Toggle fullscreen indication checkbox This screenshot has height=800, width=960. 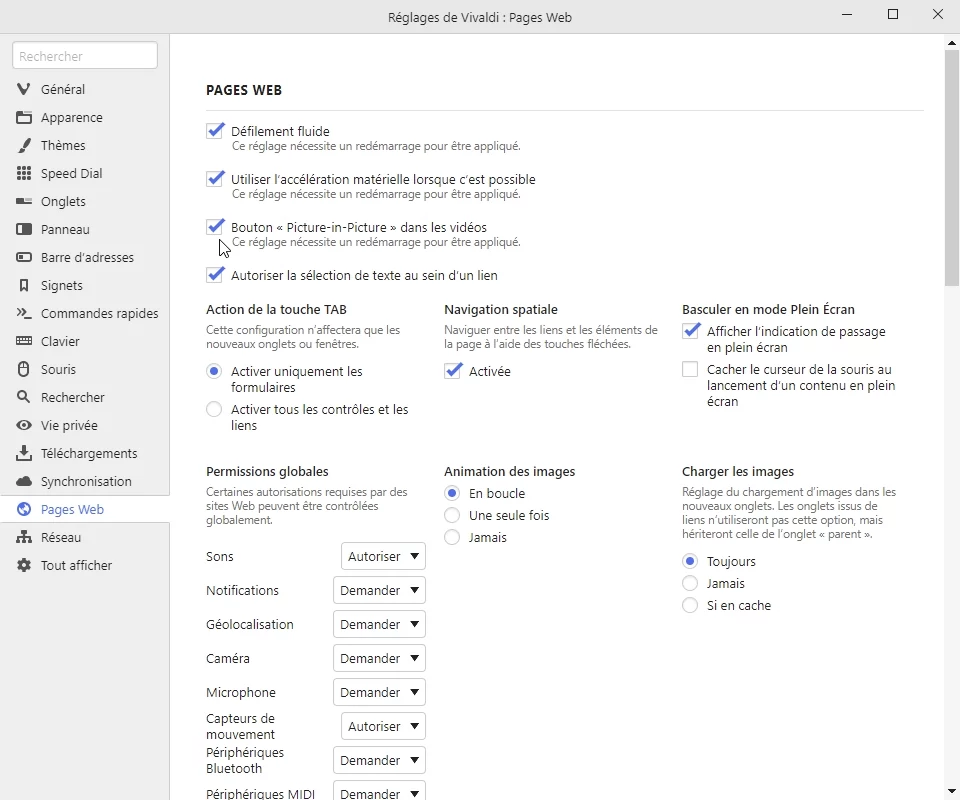[x=691, y=331]
